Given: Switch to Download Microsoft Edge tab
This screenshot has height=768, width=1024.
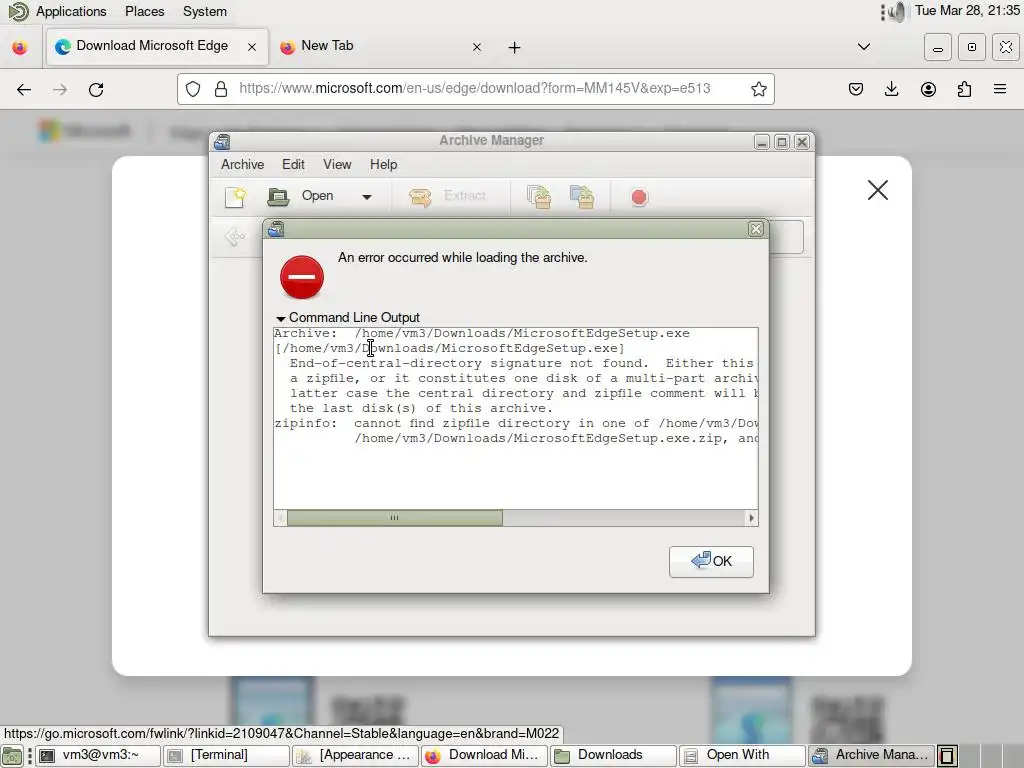Looking at the screenshot, I should (x=157, y=46).
